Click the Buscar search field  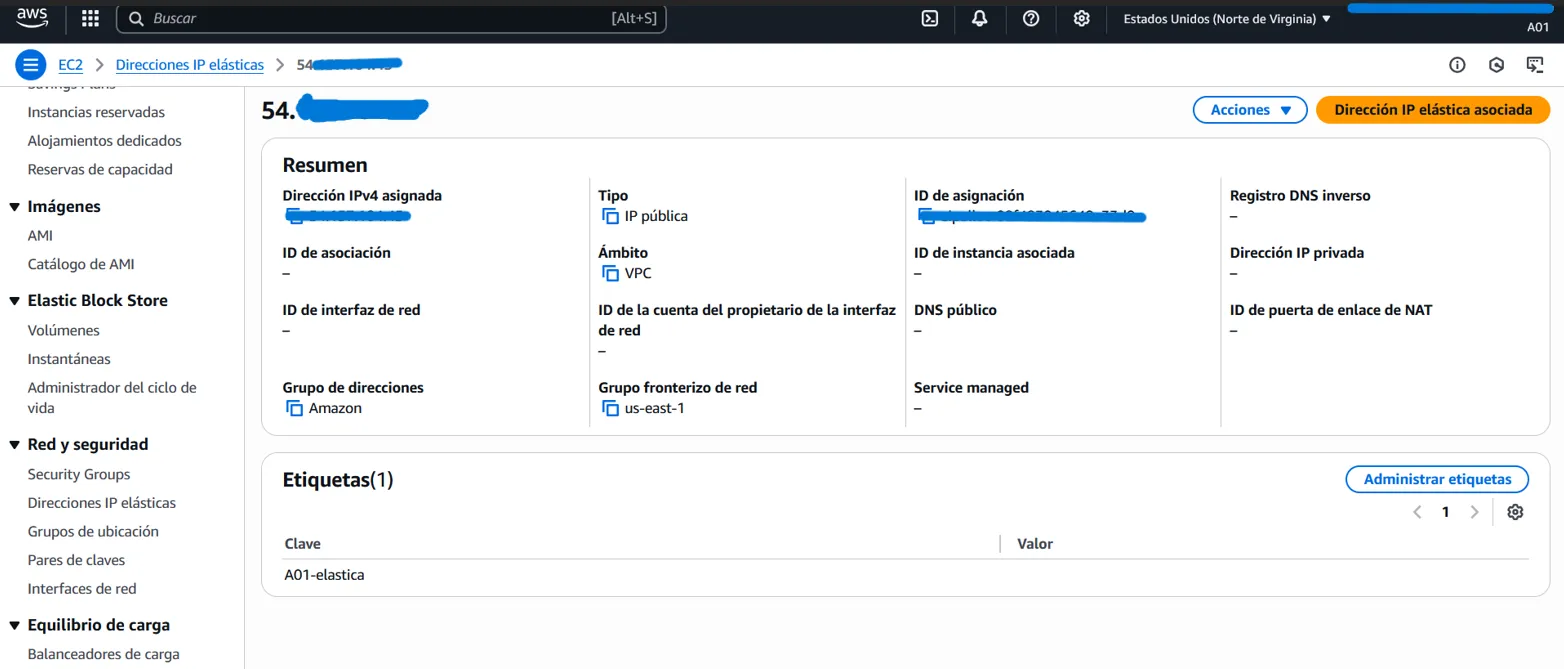pyautogui.click(x=380, y=18)
